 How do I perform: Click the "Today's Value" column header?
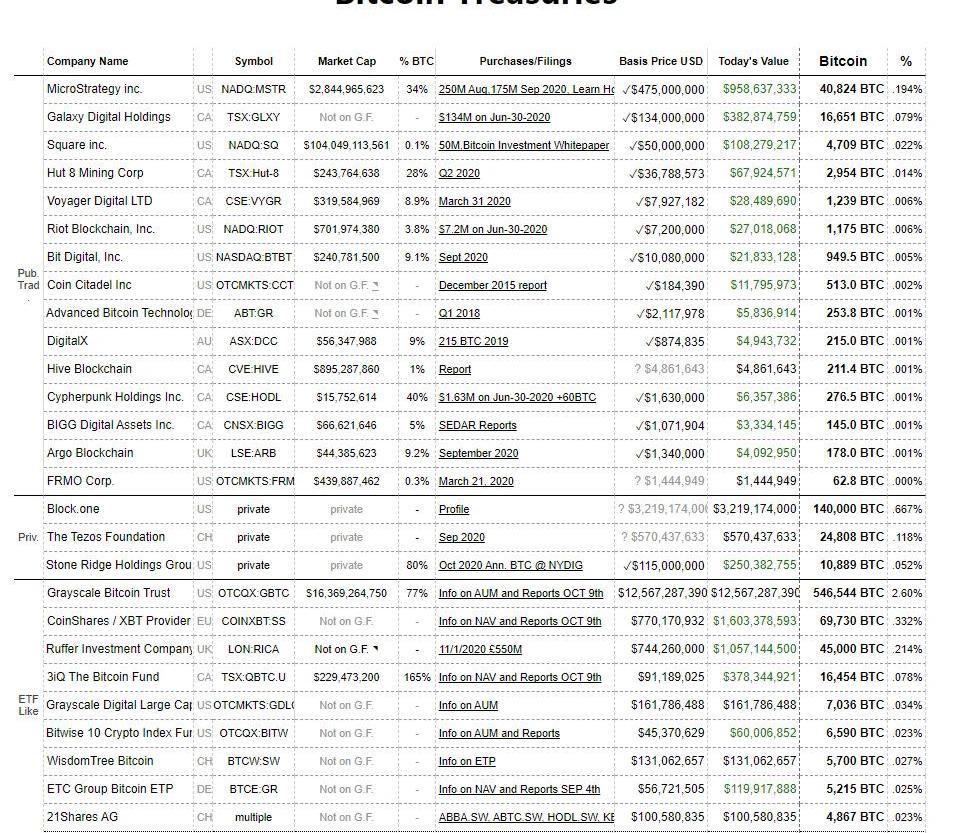754,61
